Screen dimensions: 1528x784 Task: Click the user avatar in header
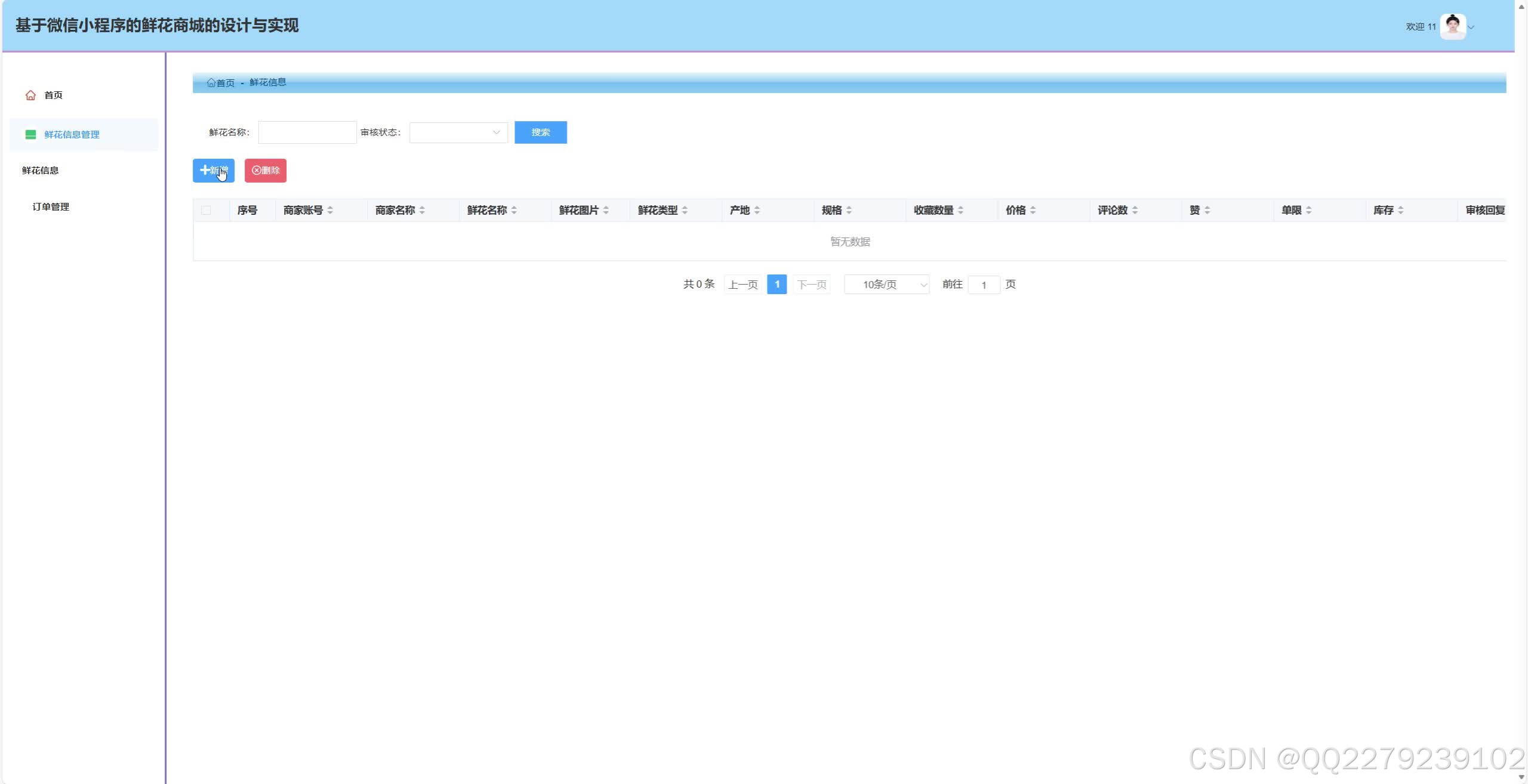[x=1452, y=27]
